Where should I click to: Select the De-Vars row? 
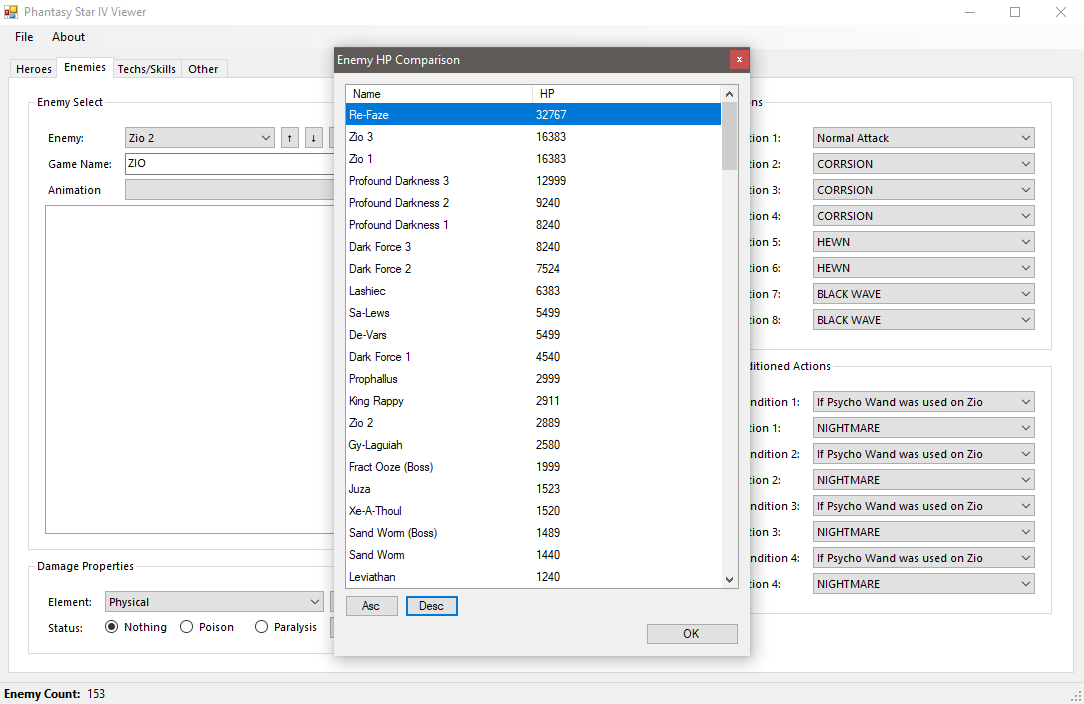click(x=533, y=335)
